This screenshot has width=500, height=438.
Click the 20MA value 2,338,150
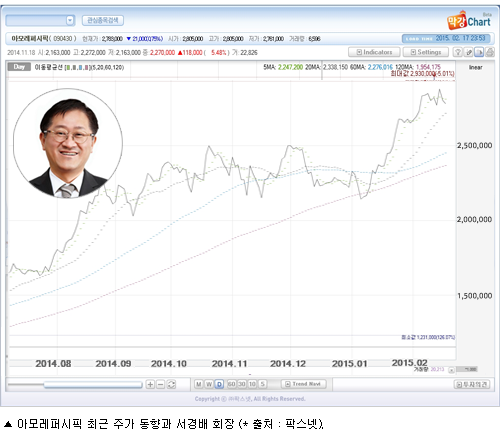(x=335, y=67)
